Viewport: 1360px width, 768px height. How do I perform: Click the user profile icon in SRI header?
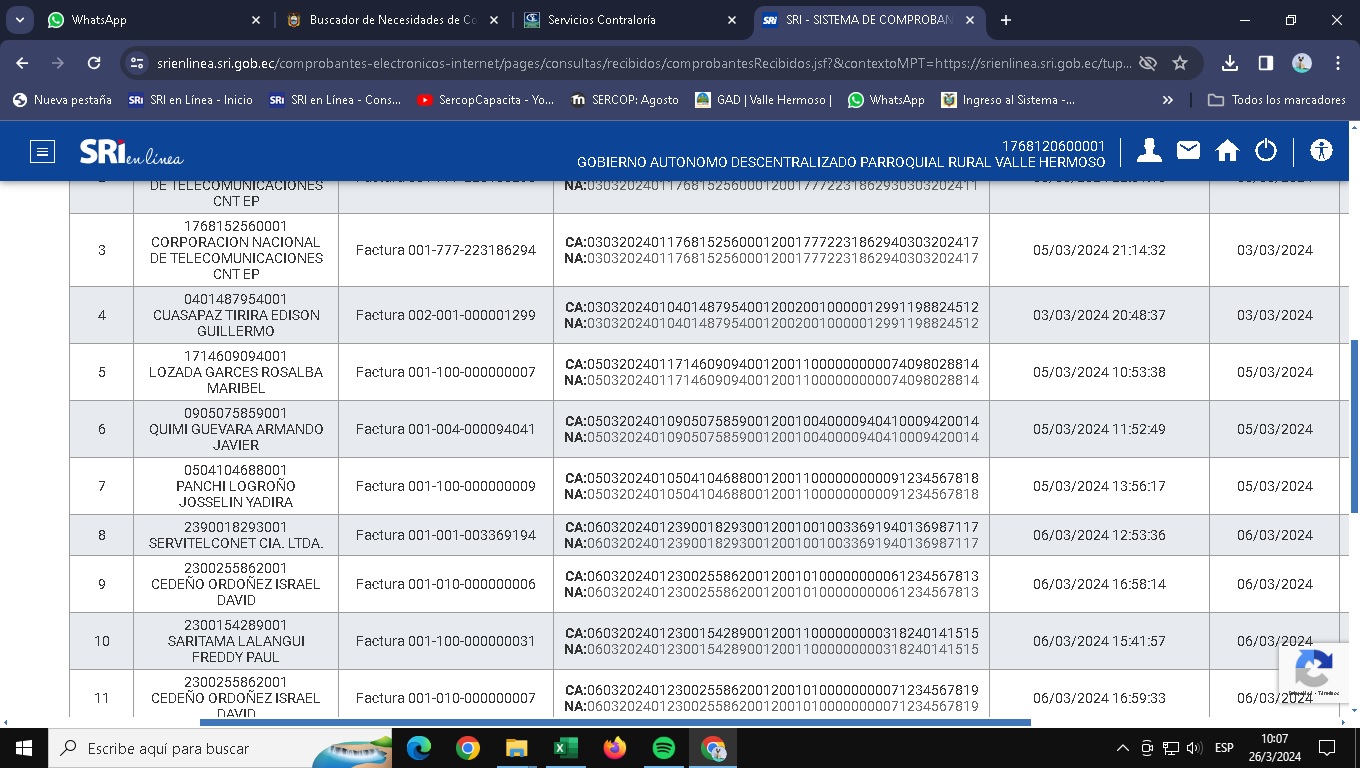click(1149, 151)
